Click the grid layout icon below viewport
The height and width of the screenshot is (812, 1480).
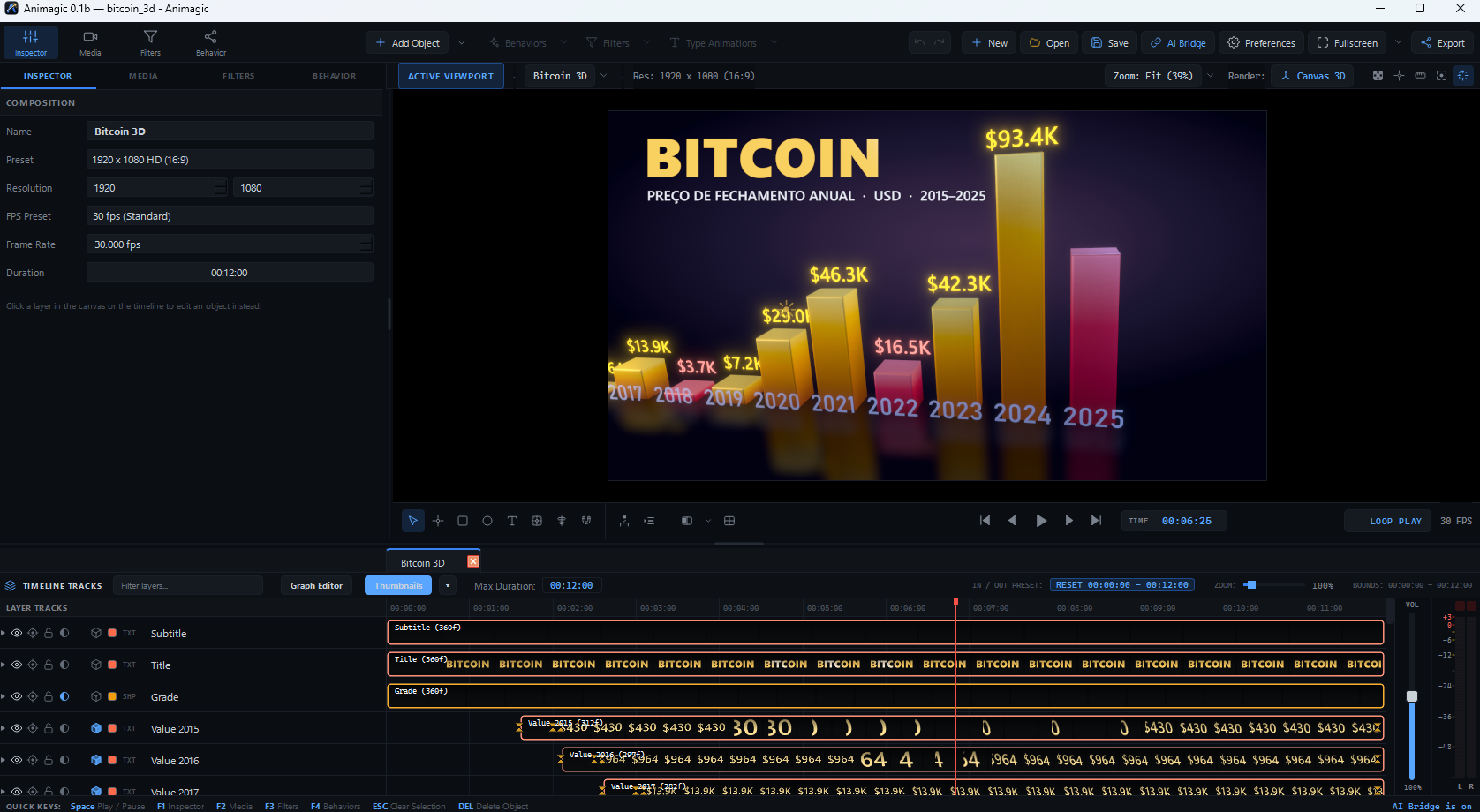(x=729, y=521)
